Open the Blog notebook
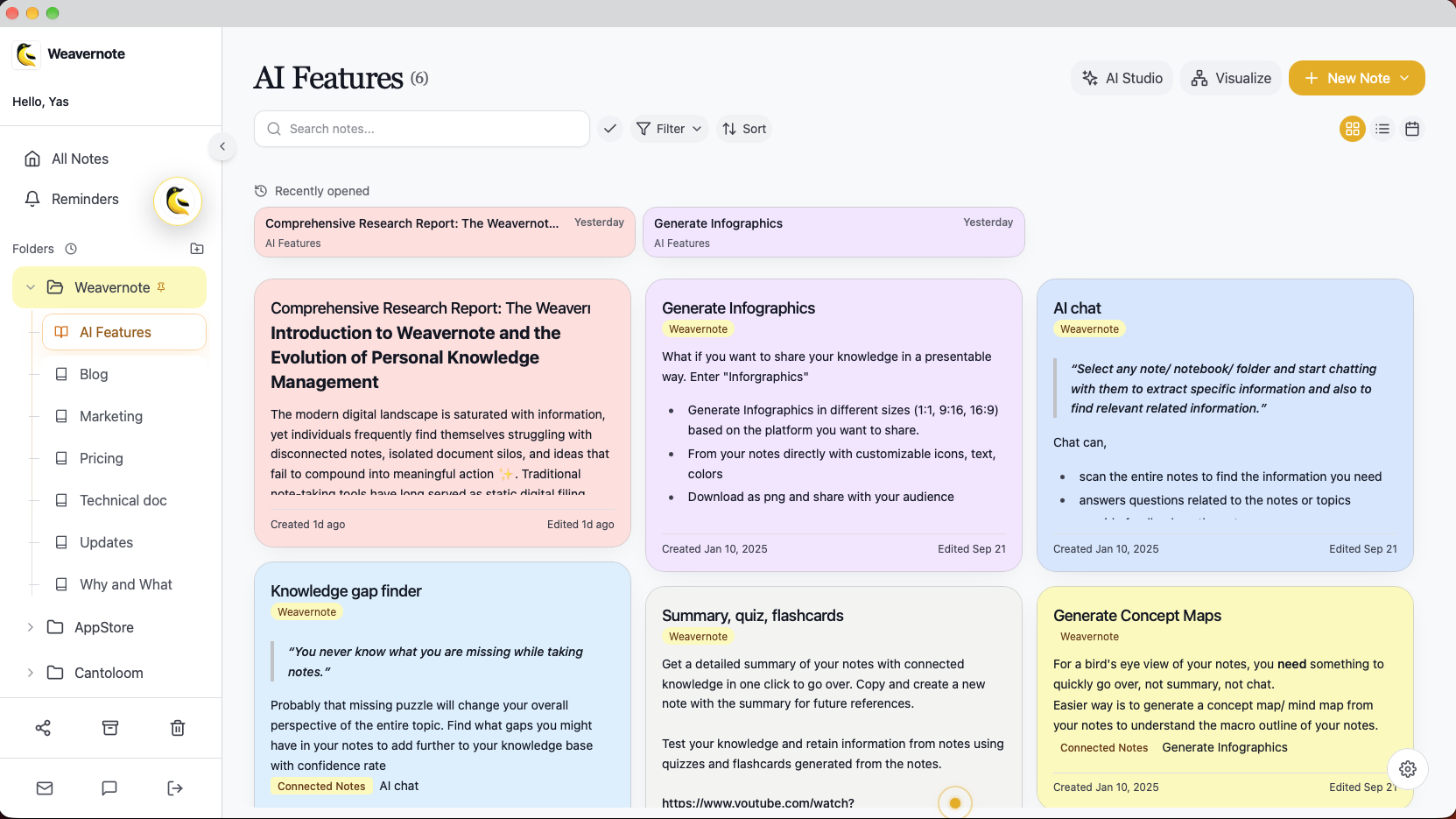The width and height of the screenshot is (1456, 819). pos(124,374)
